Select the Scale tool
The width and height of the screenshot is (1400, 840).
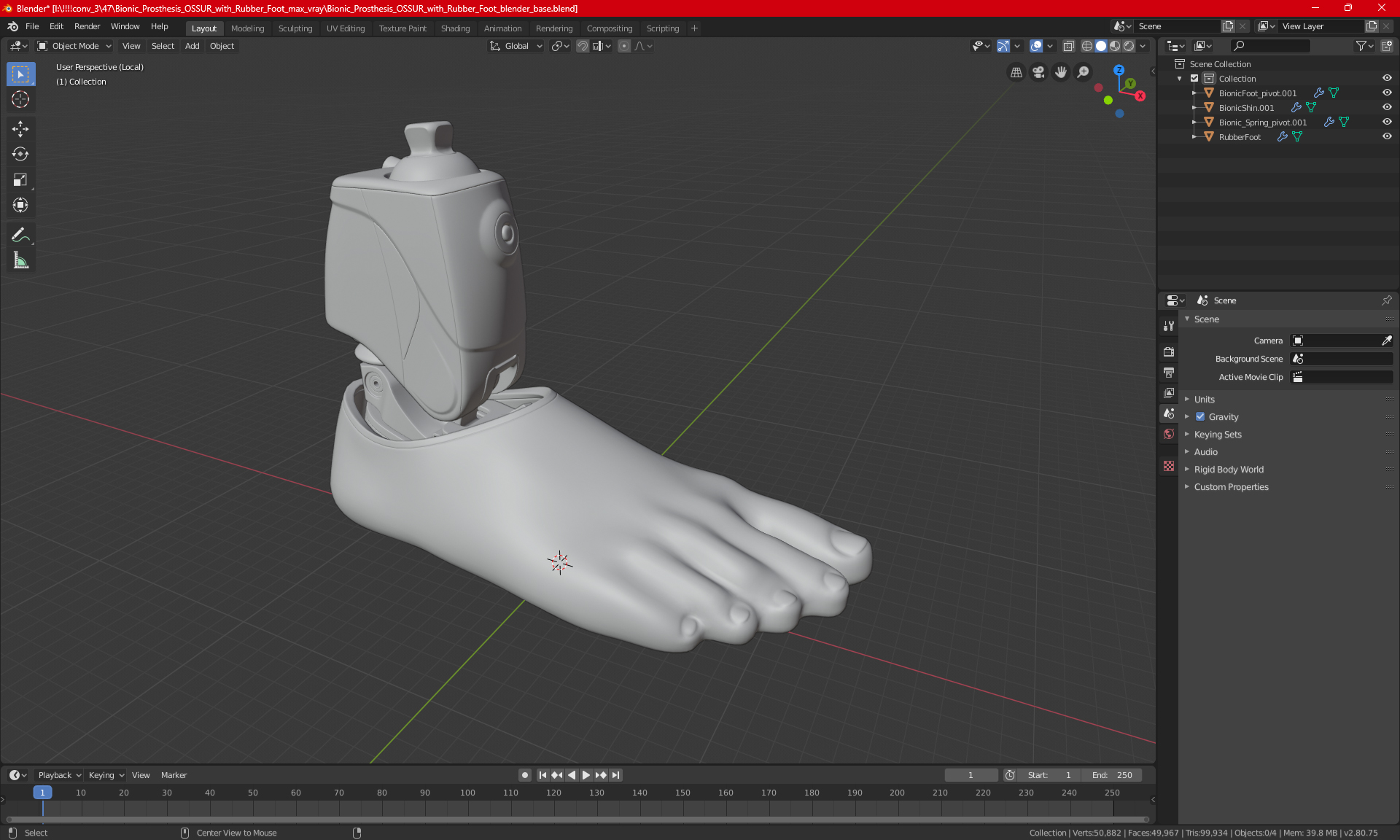click(x=20, y=180)
